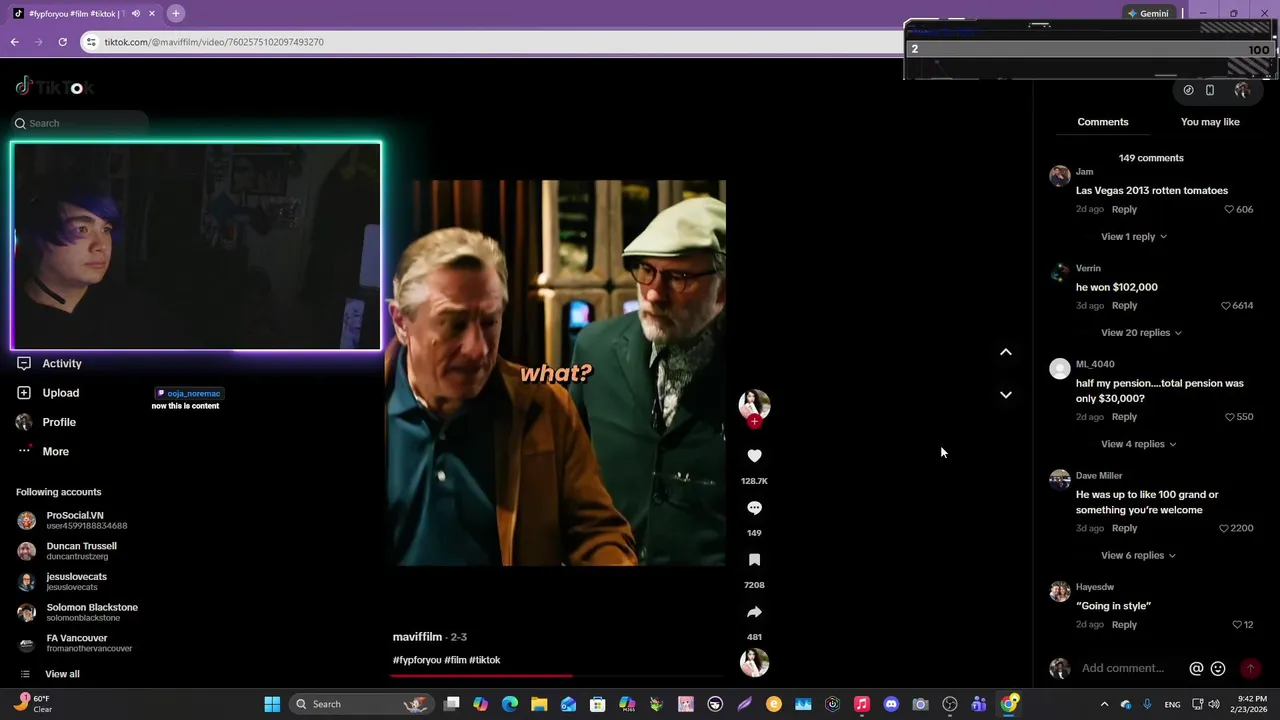Open the sound disc avatar below the share icon
Viewport: 1280px width, 720px height.
pos(754,662)
